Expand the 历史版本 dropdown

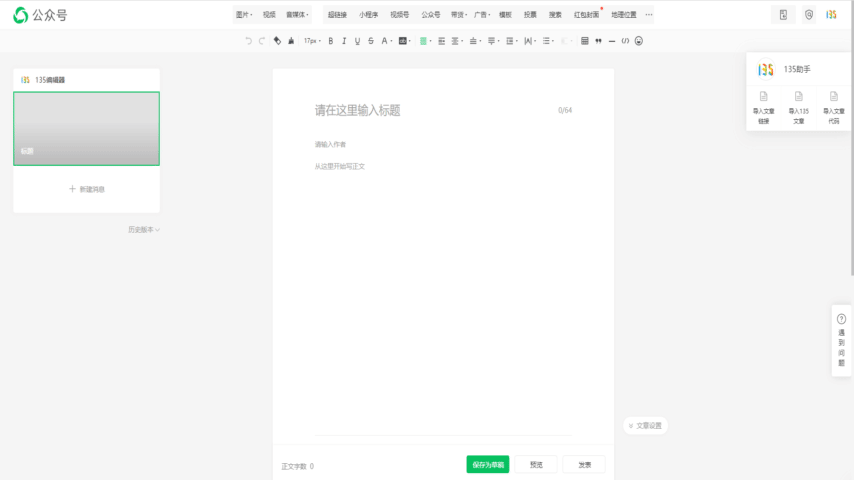coord(144,229)
